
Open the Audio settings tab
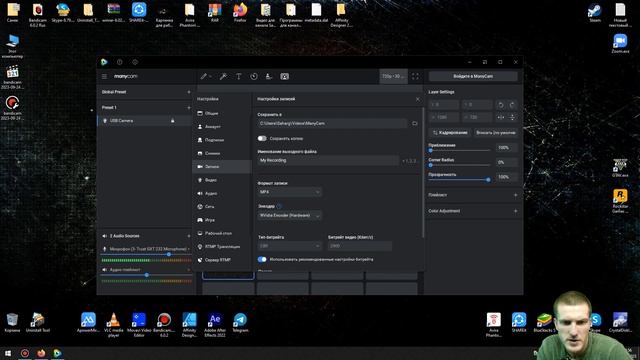pyautogui.click(x=222, y=193)
